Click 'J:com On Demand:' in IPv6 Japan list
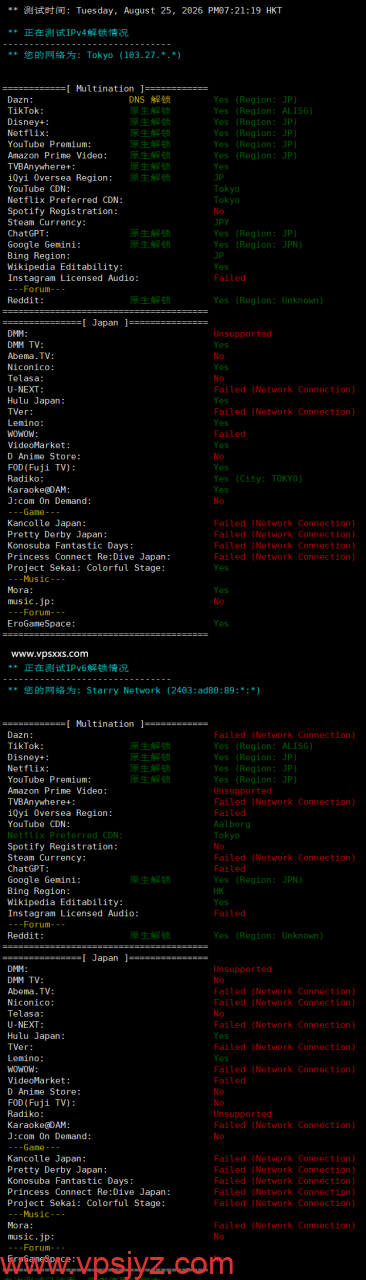This screenshot has width=366, height=1280. 50,1136
